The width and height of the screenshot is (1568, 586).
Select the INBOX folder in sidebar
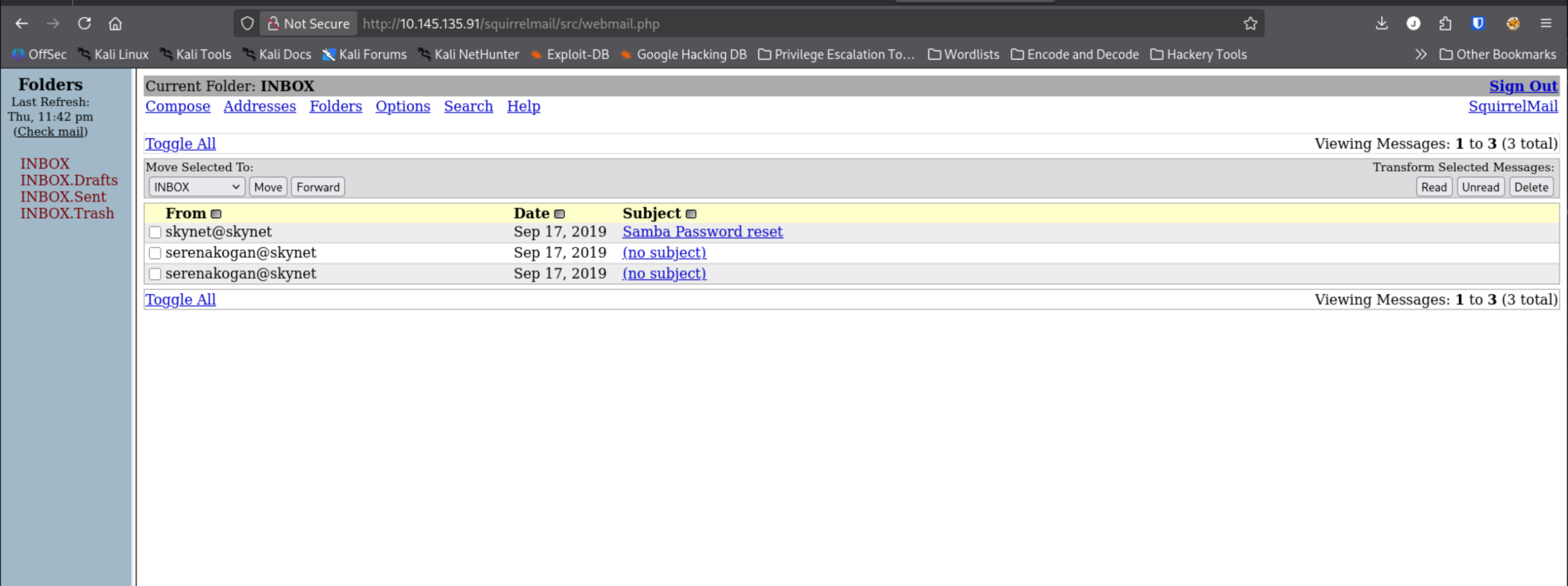coord(45,164)
